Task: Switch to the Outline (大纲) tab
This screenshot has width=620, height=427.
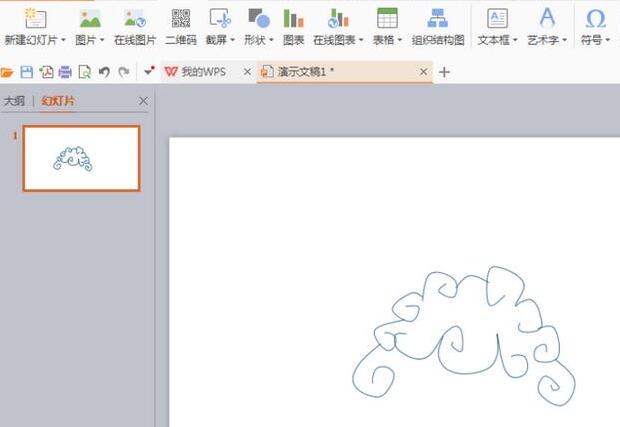Action: tap(14, 101)
